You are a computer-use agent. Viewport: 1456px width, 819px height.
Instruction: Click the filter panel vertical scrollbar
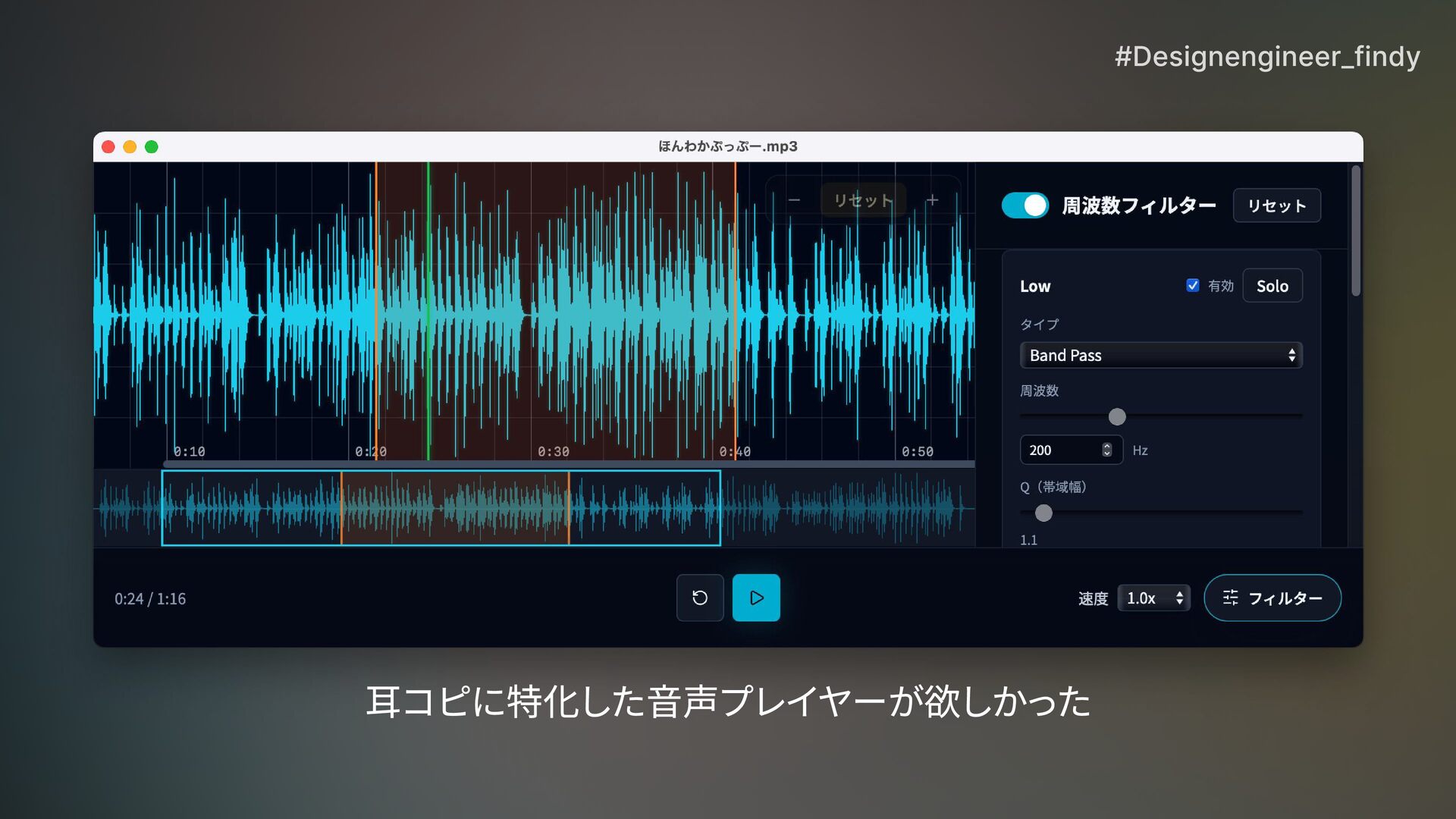[1355, 231]
